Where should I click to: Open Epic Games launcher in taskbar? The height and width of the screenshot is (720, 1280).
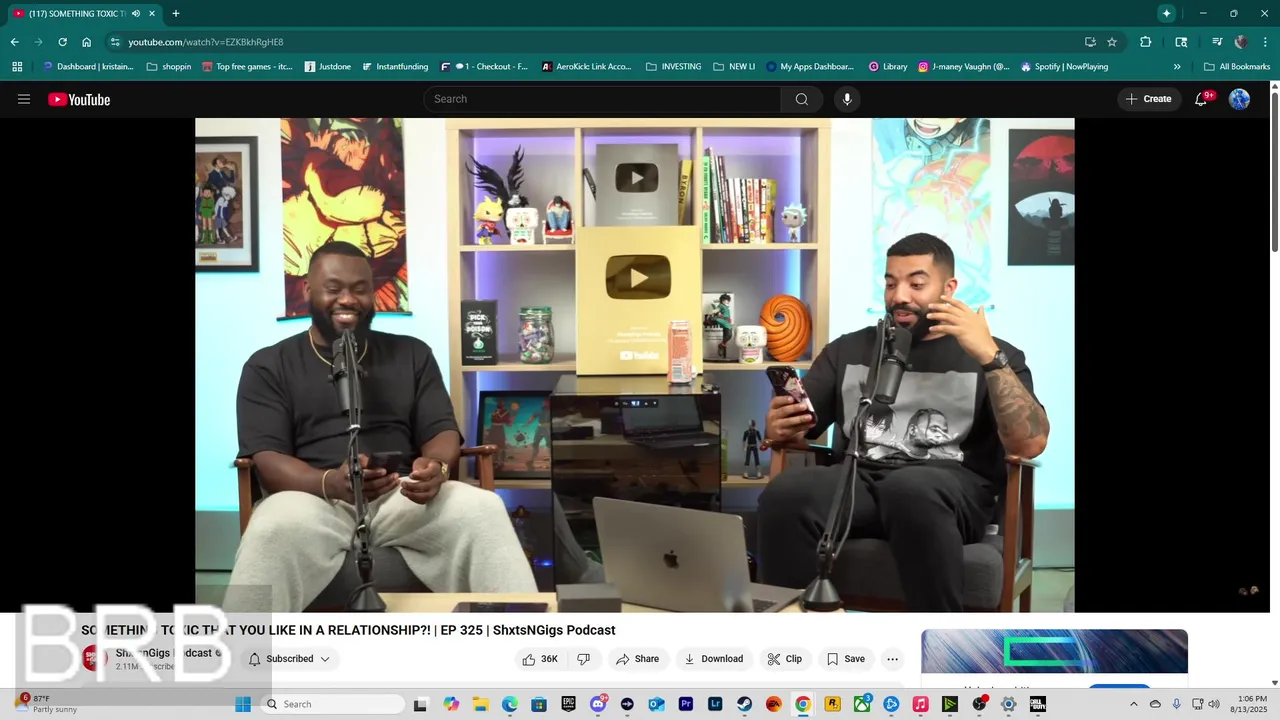(568, 704)
